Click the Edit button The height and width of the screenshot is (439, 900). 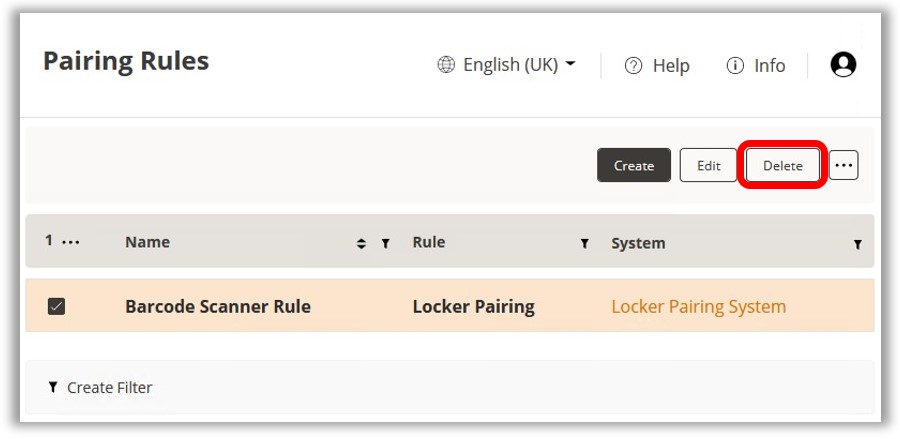(x=708, y=166)
